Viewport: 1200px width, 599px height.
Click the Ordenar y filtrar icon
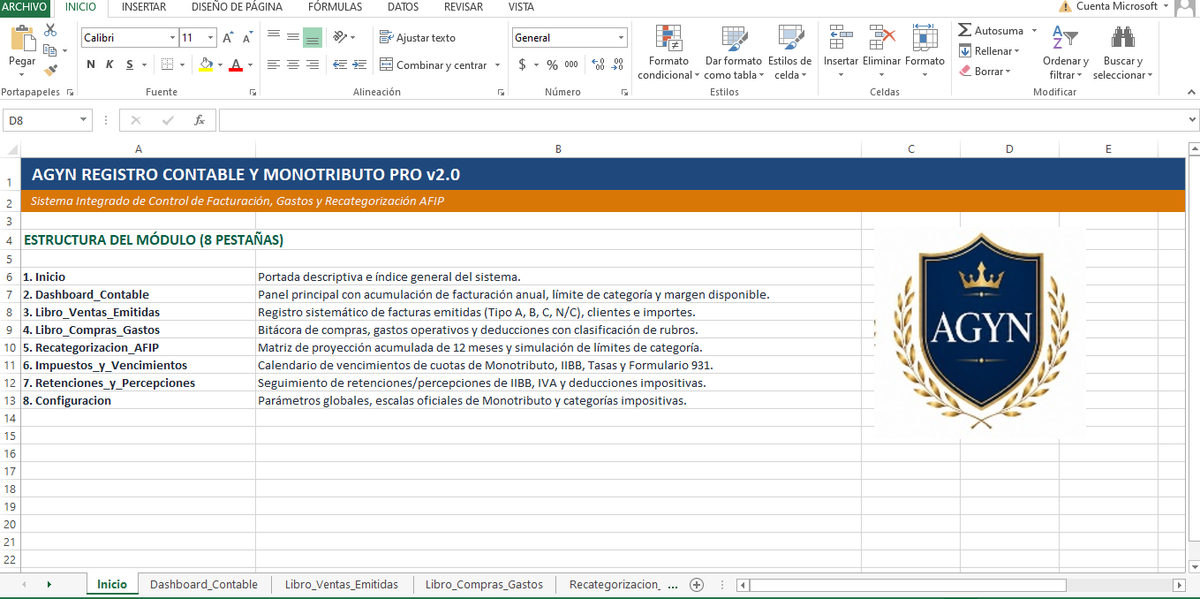pos(1065,38)
